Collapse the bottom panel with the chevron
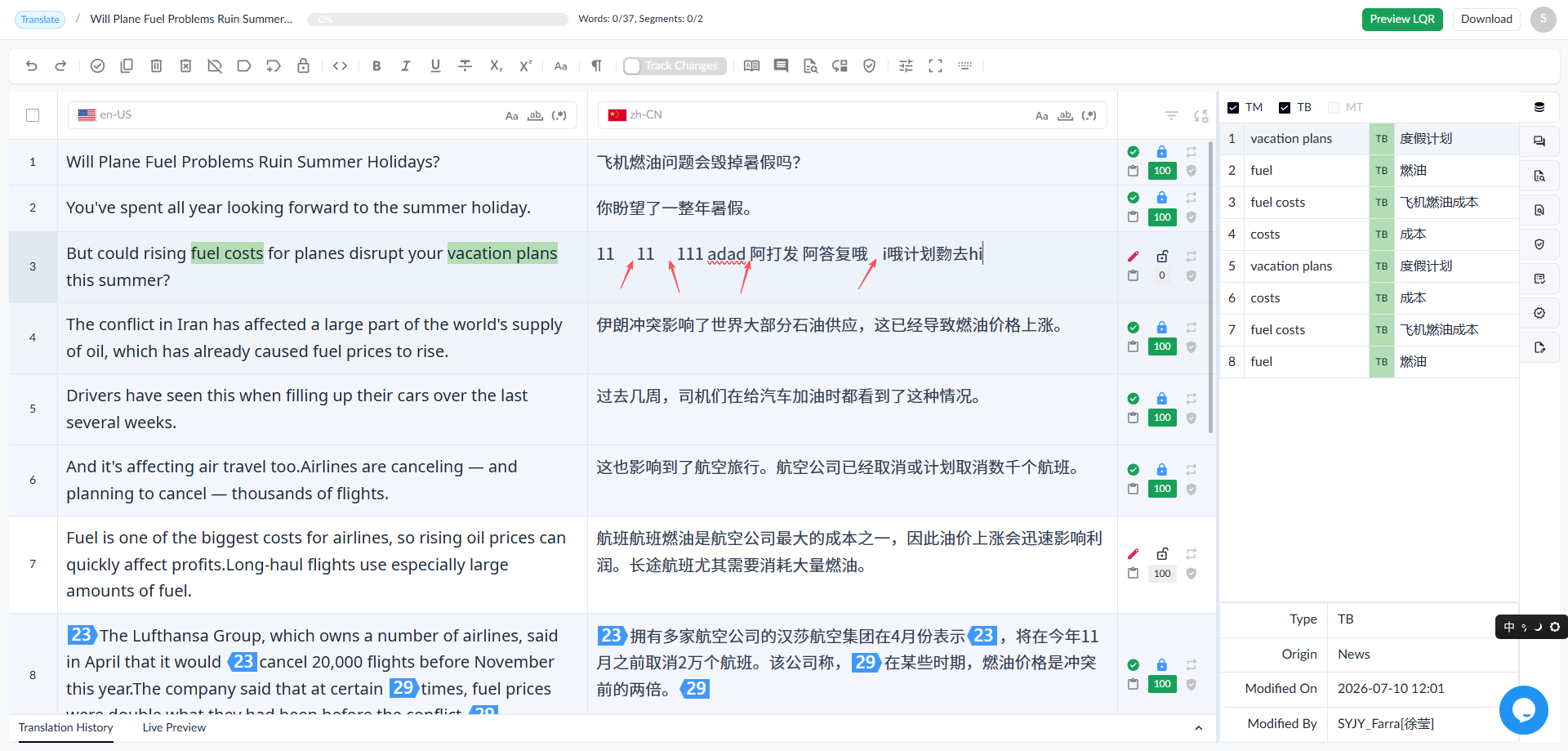 pyautogui.click(x=1198, y=728)
